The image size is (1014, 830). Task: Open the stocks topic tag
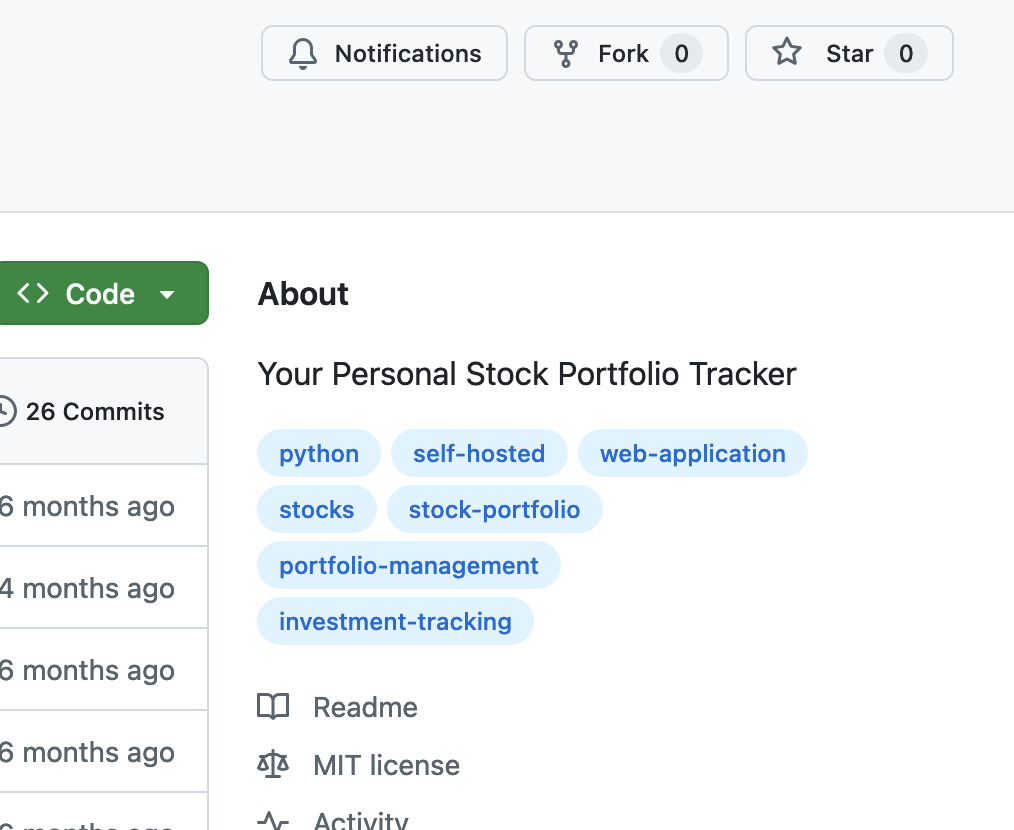click(x=317, y=509)
